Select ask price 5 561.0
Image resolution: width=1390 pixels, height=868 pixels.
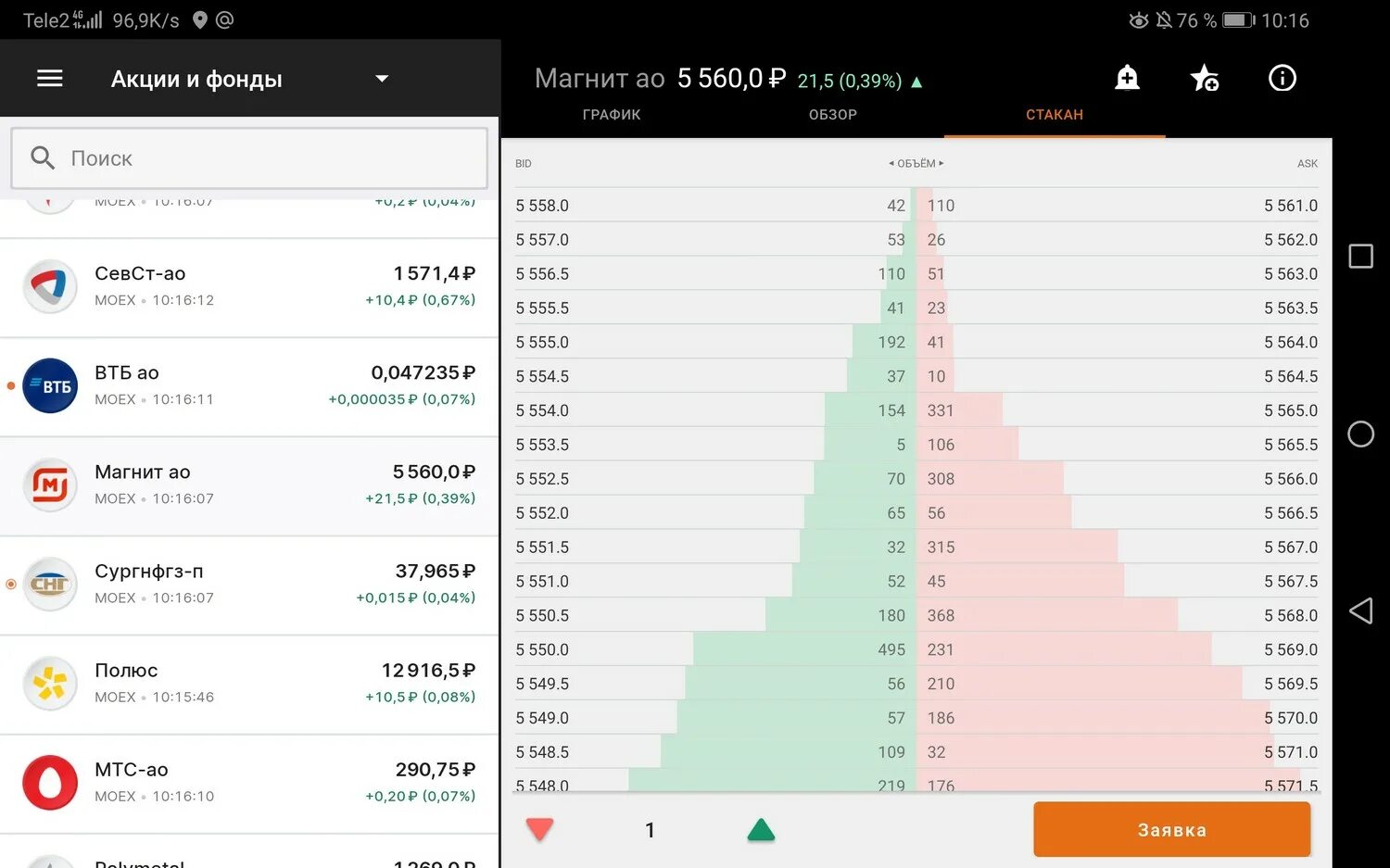[x=1291, y=206]
